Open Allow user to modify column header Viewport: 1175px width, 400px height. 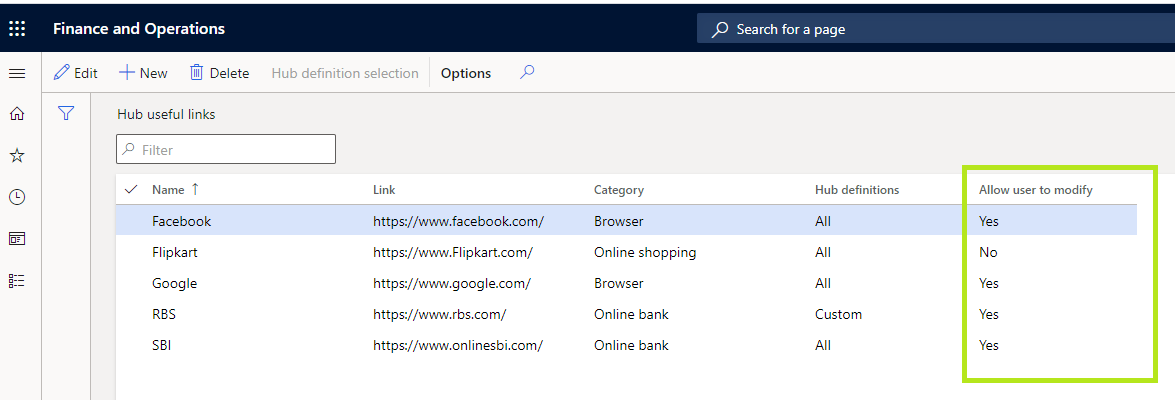1036,190
